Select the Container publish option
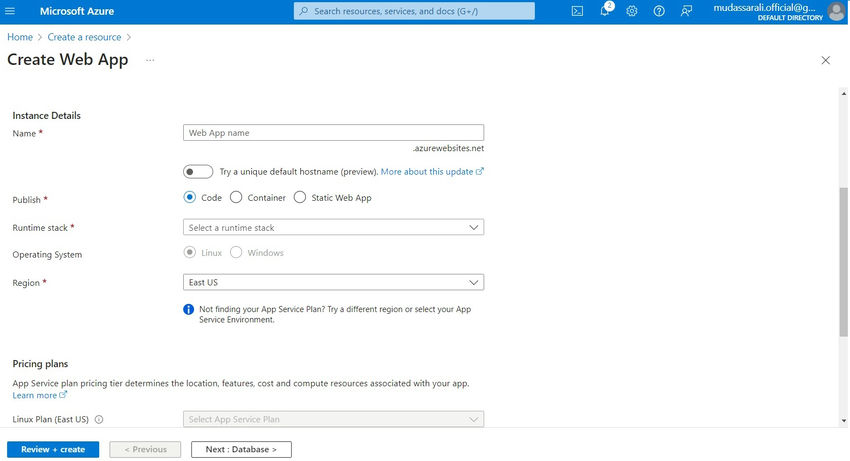This screenshot has width=850, height=461. click(236, 198)
